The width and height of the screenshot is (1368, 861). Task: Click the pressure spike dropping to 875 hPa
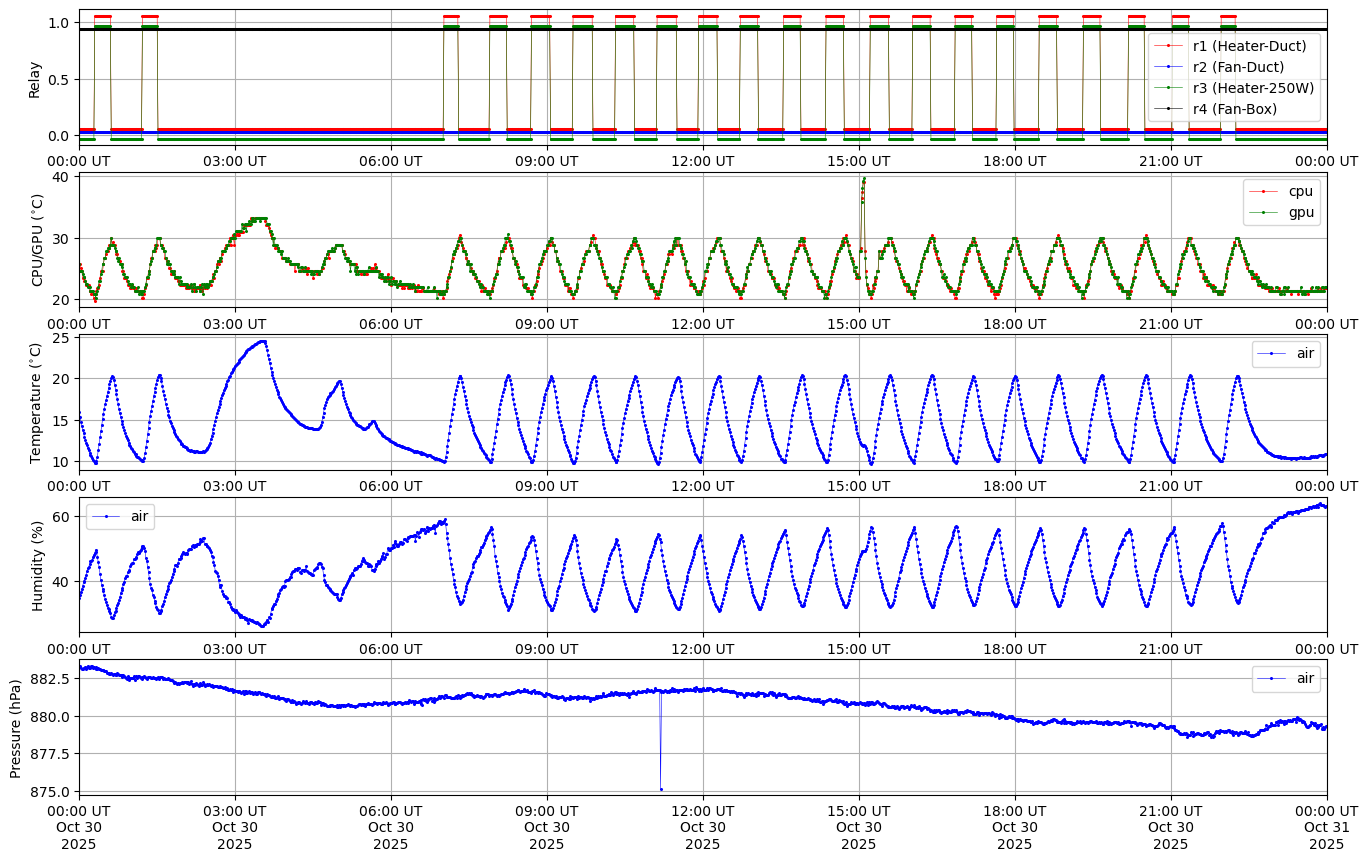point(661,788)
